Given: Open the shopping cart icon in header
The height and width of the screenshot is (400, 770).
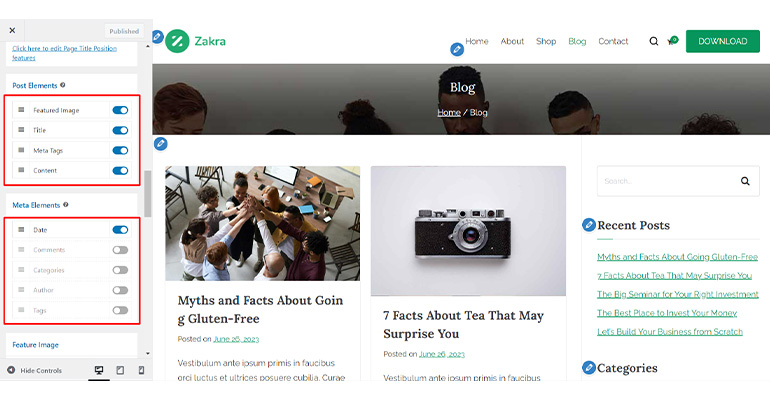Looking at the screenshot, I should pos(672,41).
